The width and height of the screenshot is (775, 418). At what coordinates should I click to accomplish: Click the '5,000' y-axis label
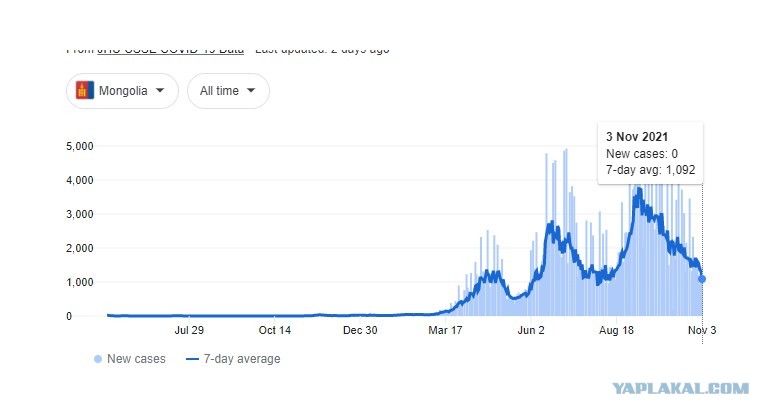pyautogui.click(x=80, y=146)
